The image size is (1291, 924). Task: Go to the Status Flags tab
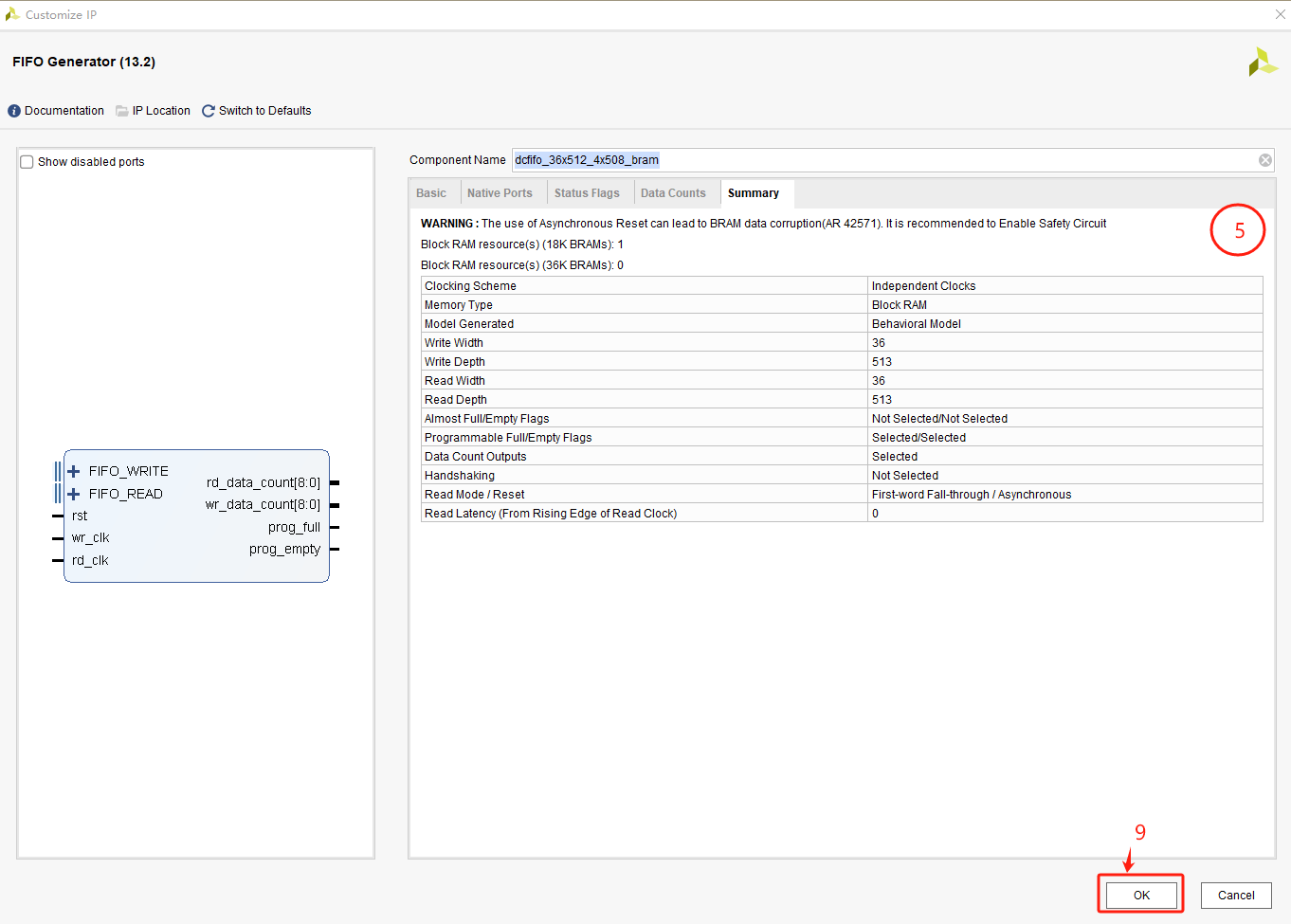(587, 193)
